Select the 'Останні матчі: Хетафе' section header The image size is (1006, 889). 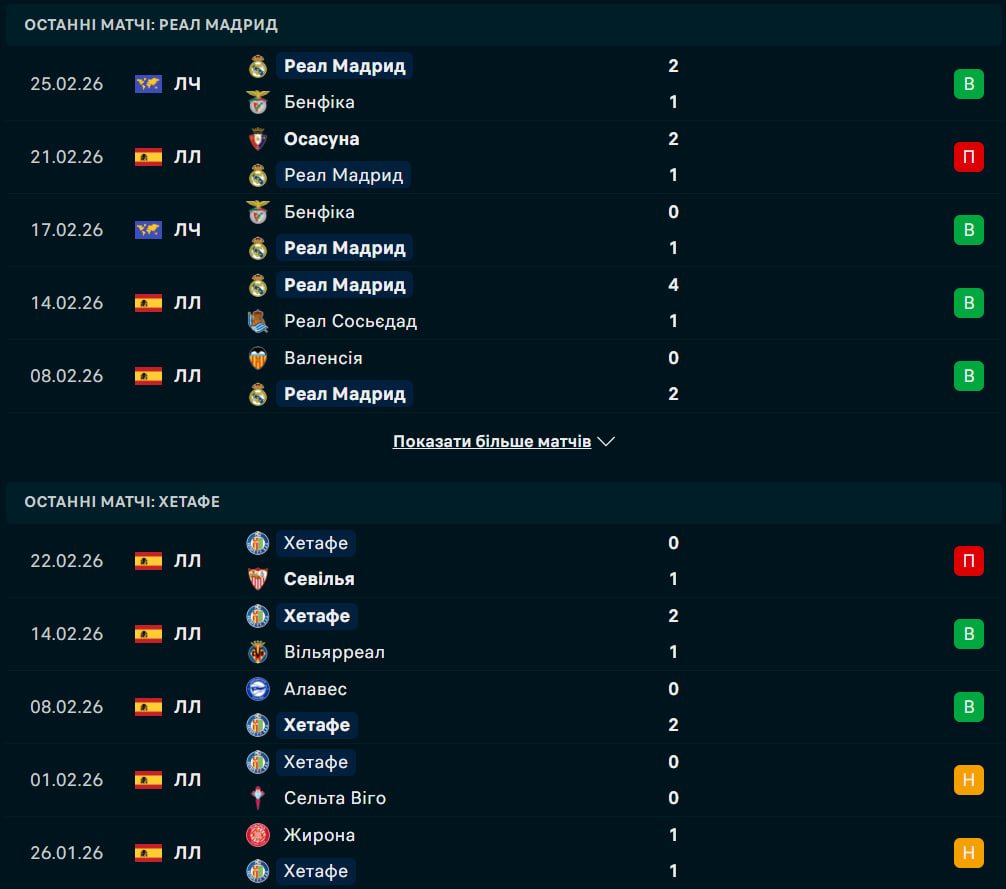point(122,501)
